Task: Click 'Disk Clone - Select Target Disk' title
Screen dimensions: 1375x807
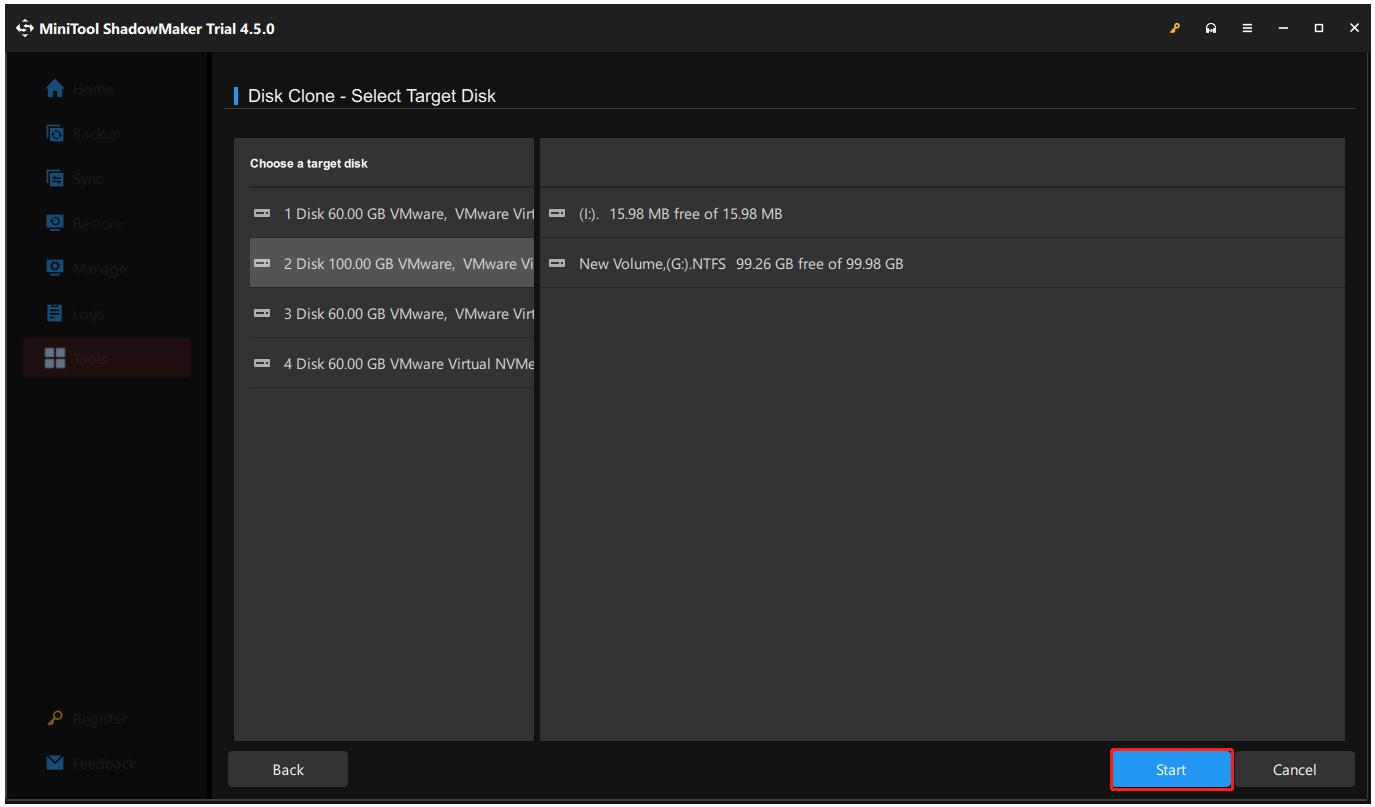Action: (372, 97)
